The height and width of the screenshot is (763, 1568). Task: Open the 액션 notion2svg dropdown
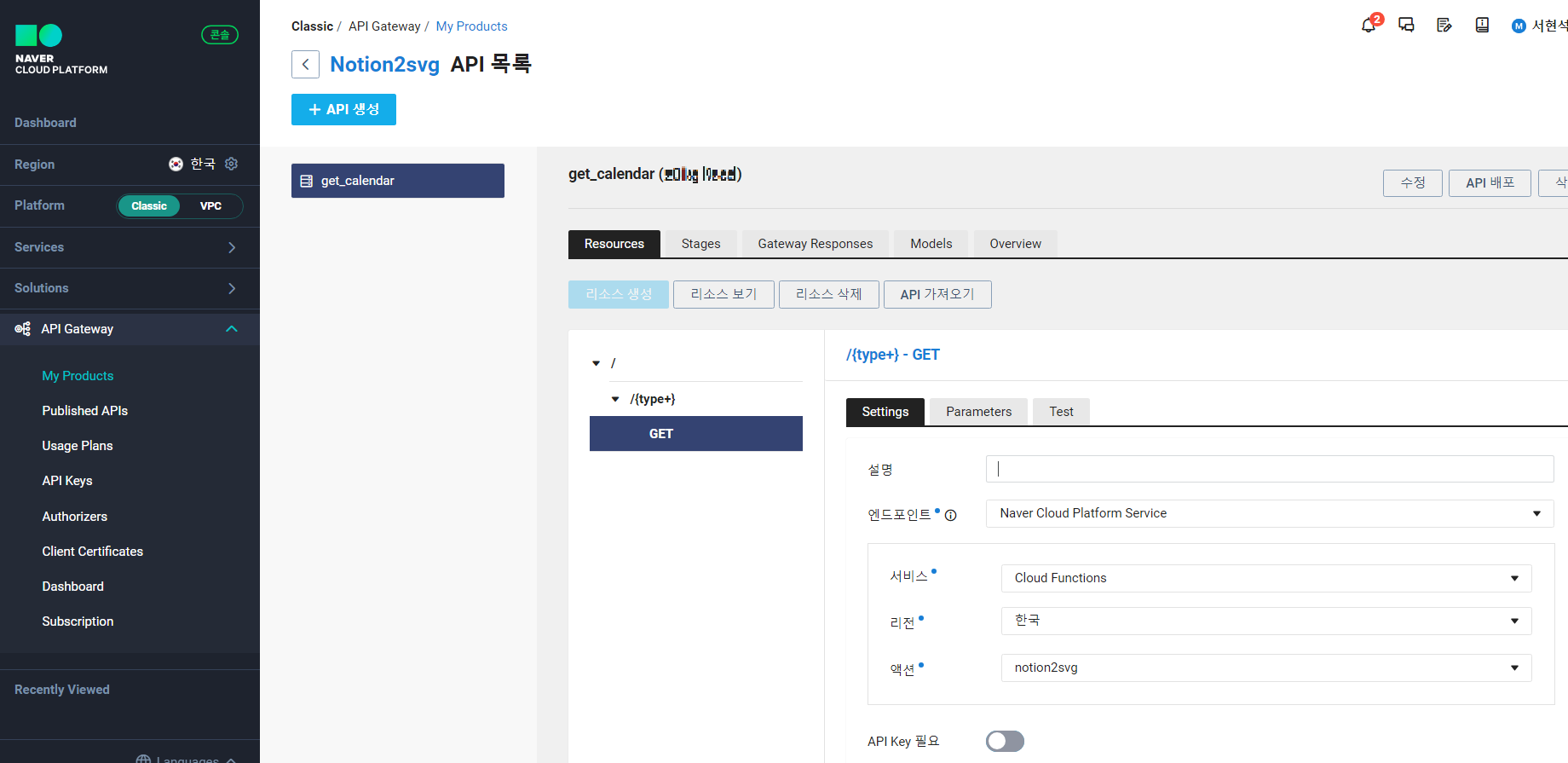pyautogui.click(x=1266, y=668)
